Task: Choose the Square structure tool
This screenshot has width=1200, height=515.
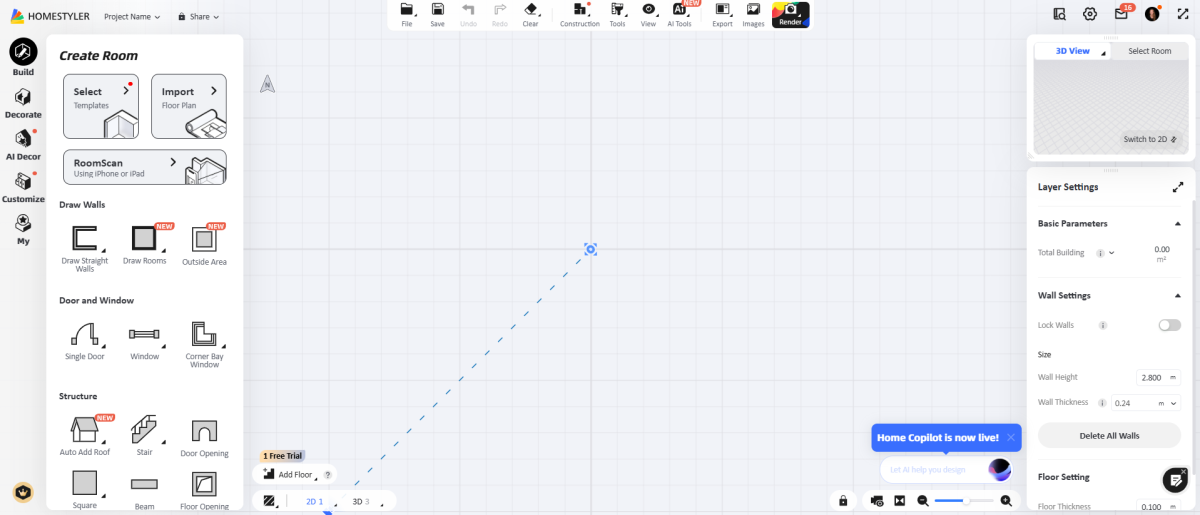Action: [x=85, y=490]
